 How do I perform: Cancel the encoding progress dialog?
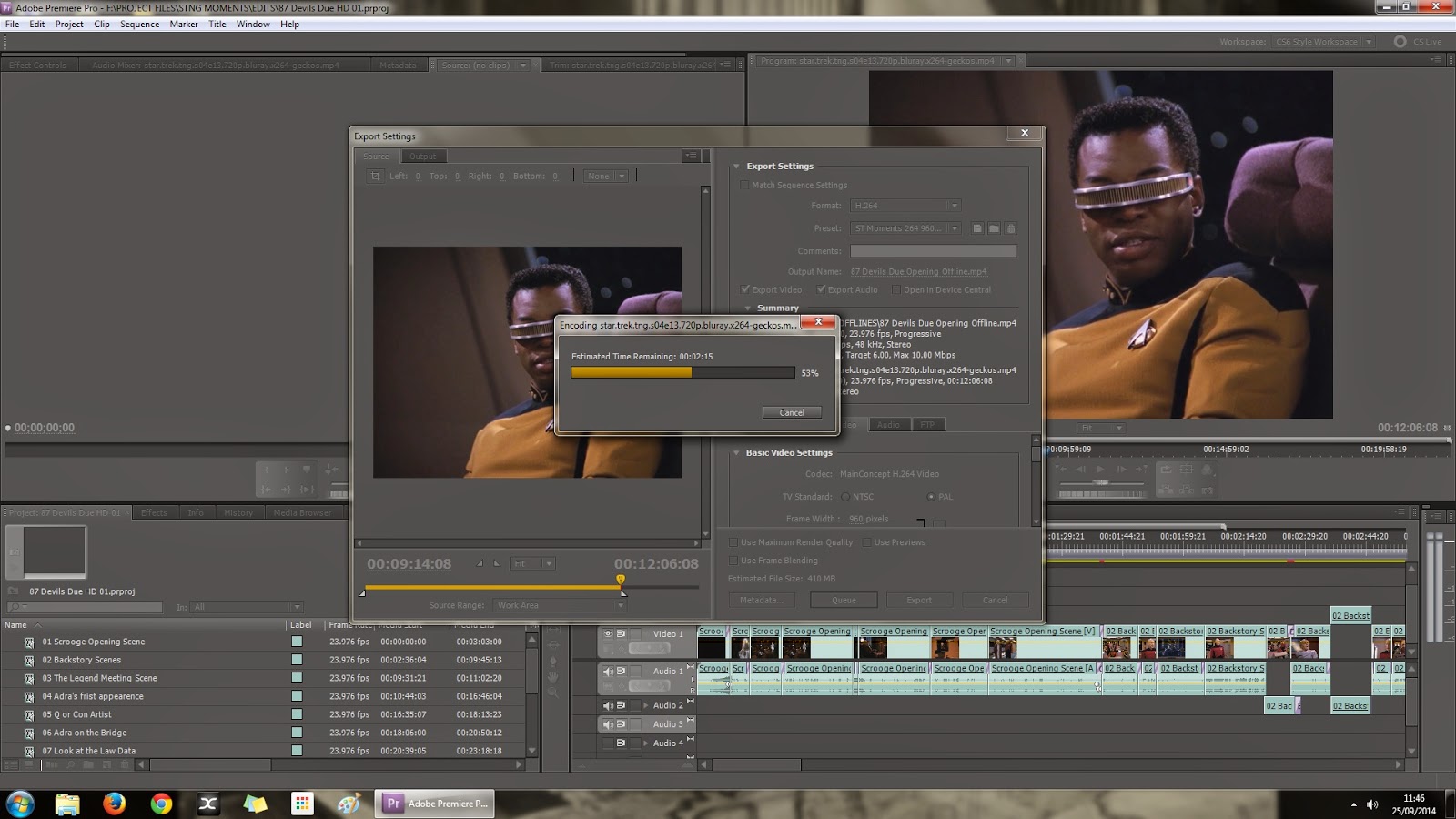click(792, 412)
